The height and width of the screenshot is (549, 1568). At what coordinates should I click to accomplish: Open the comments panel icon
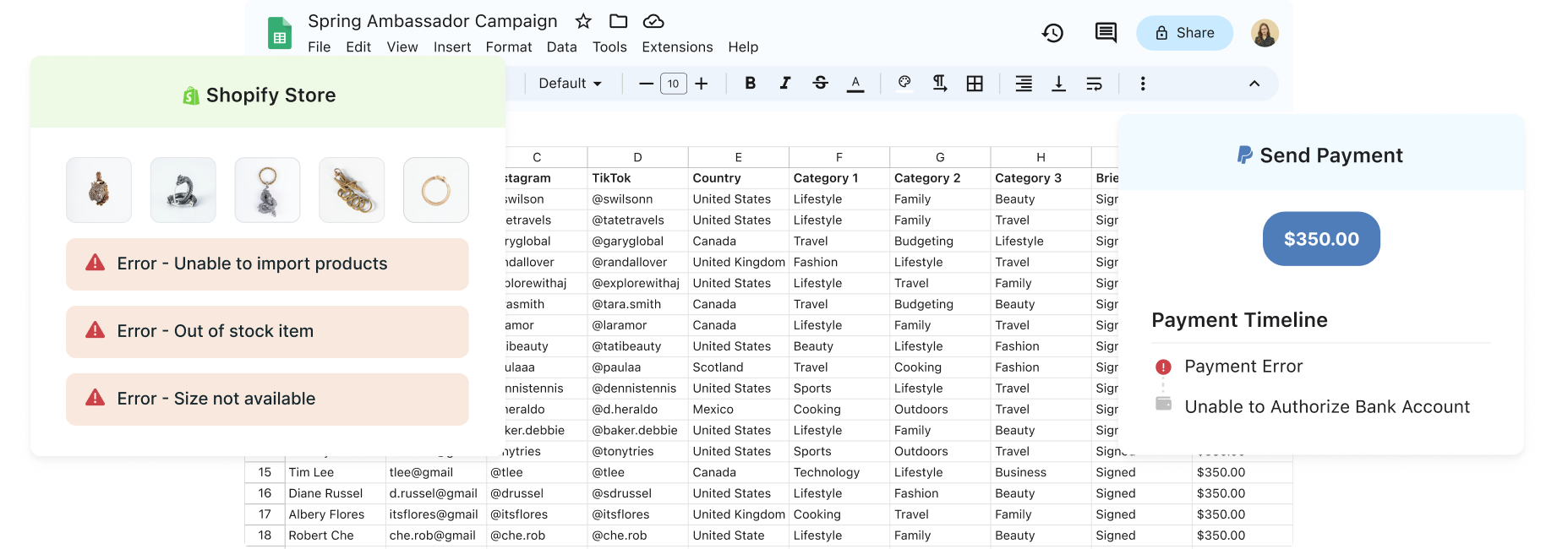[x=1106, y=33]
